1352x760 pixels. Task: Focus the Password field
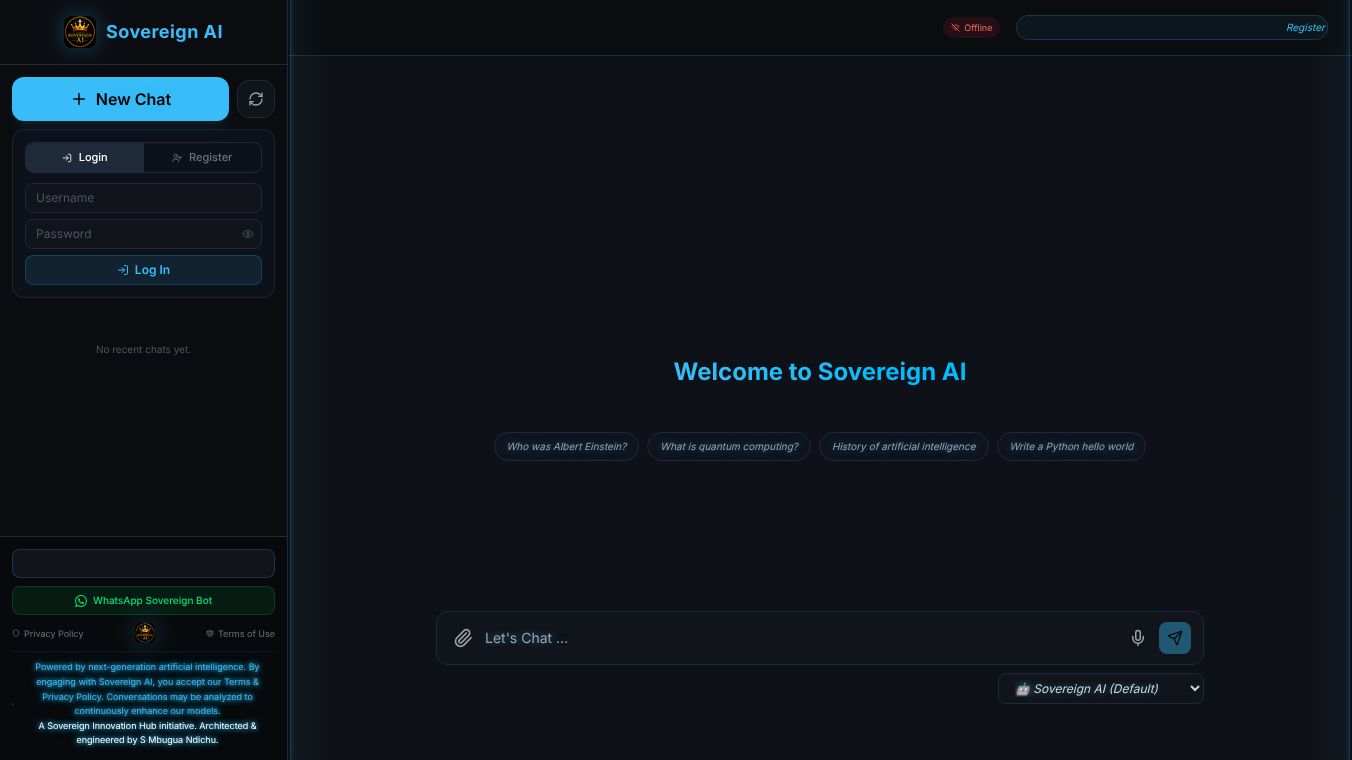(x=143, y=234)
